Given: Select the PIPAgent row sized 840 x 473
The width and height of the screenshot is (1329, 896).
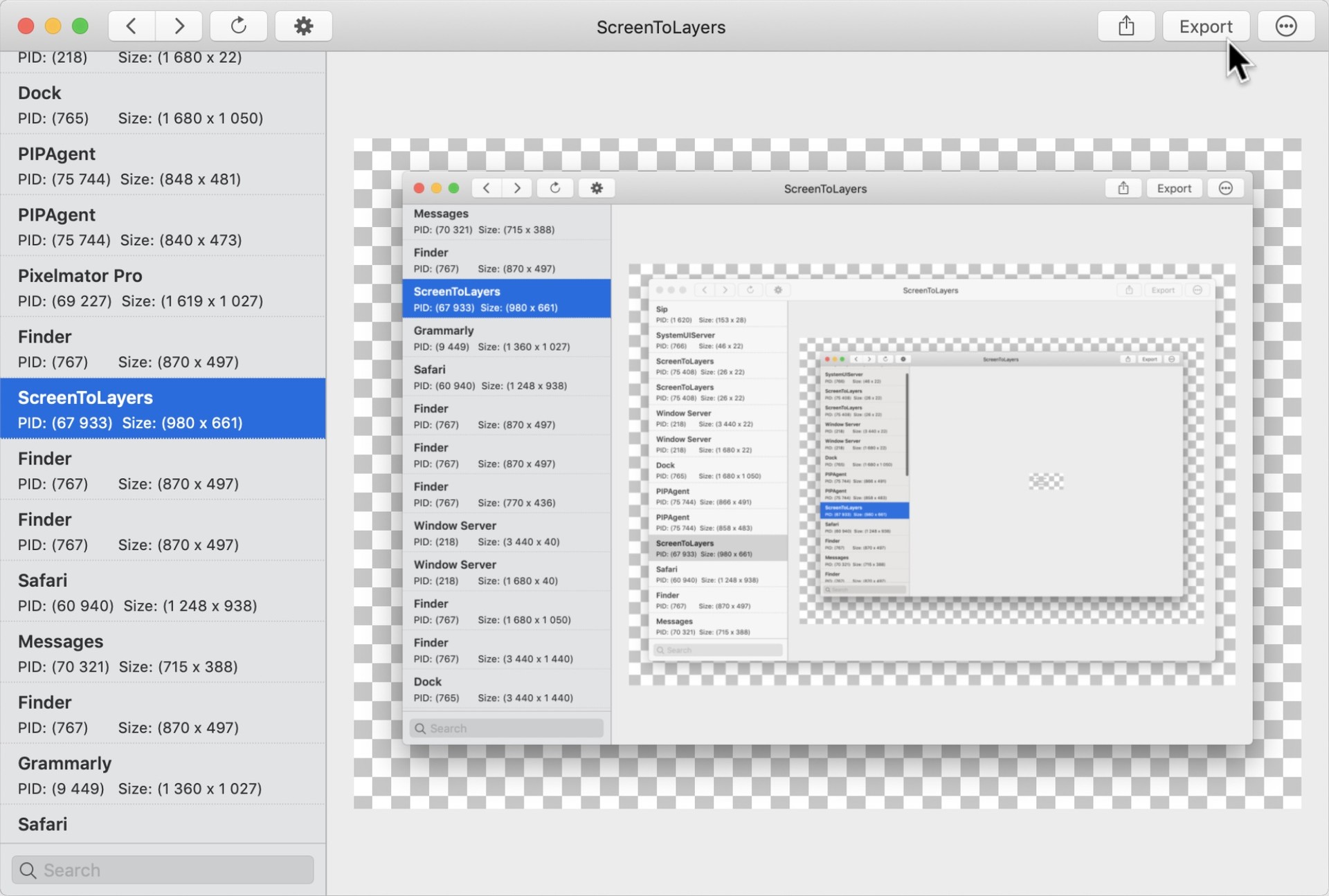Looking at the screenshot, I should pyautogui.click(x=163, y=226).
